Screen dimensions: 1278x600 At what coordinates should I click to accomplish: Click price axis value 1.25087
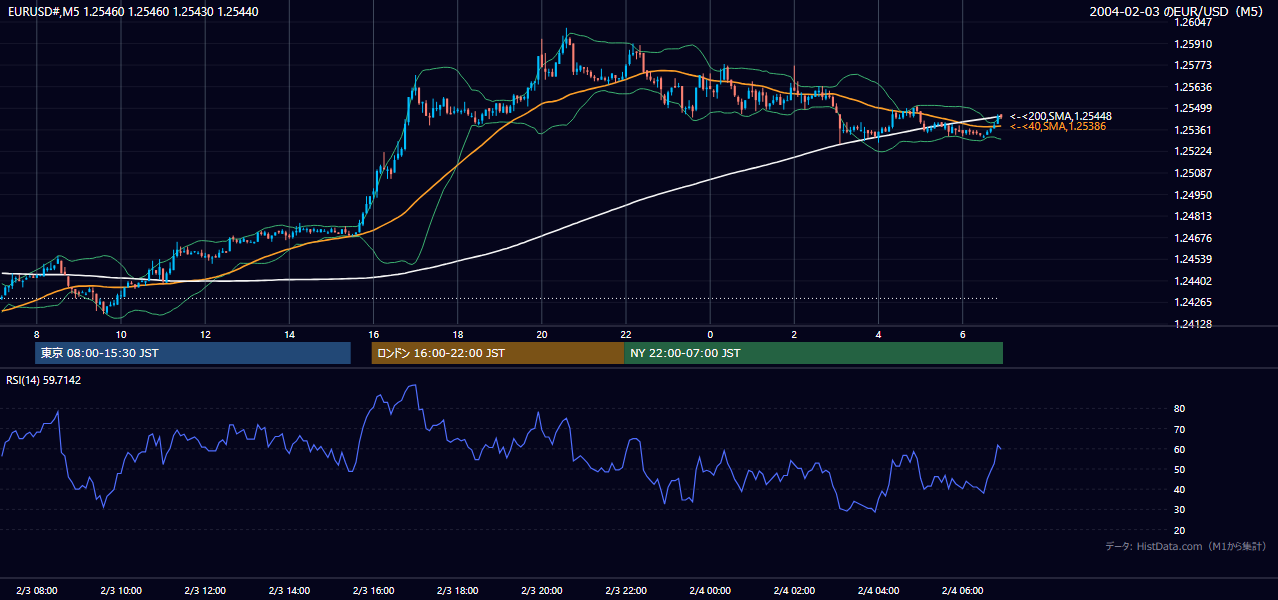(x=1194, y=173)
